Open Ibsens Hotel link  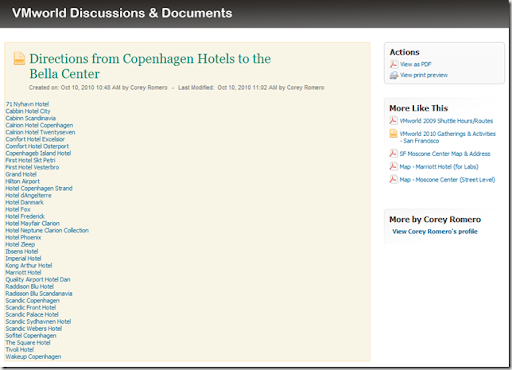(22, 251)
